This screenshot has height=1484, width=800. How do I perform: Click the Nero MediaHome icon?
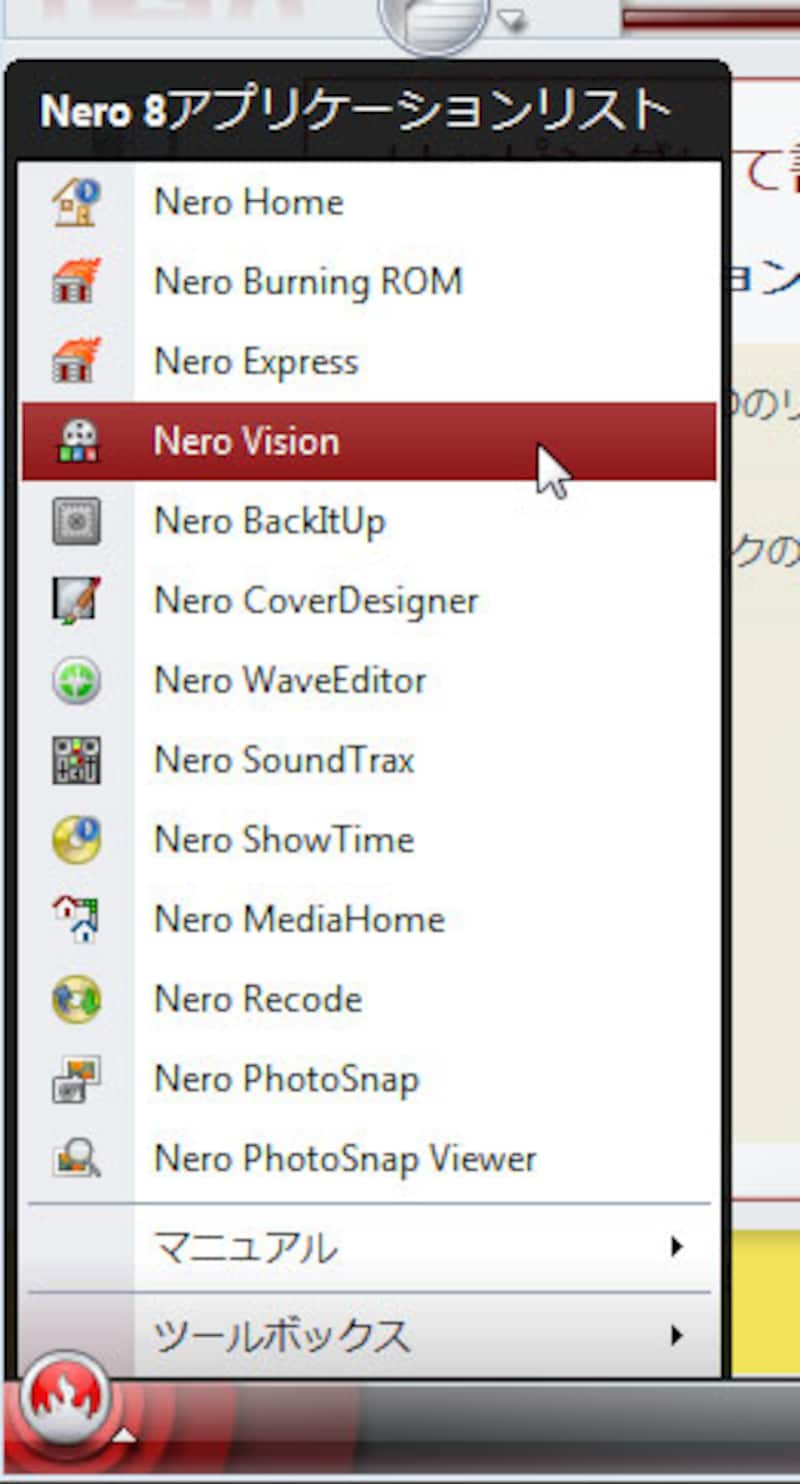(x=76, y=920)
